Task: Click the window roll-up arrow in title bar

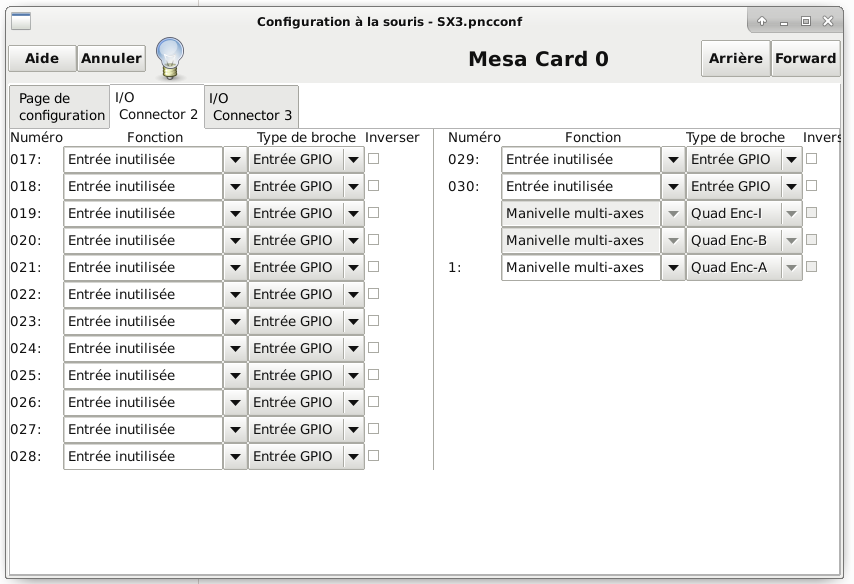Action: 762,21
